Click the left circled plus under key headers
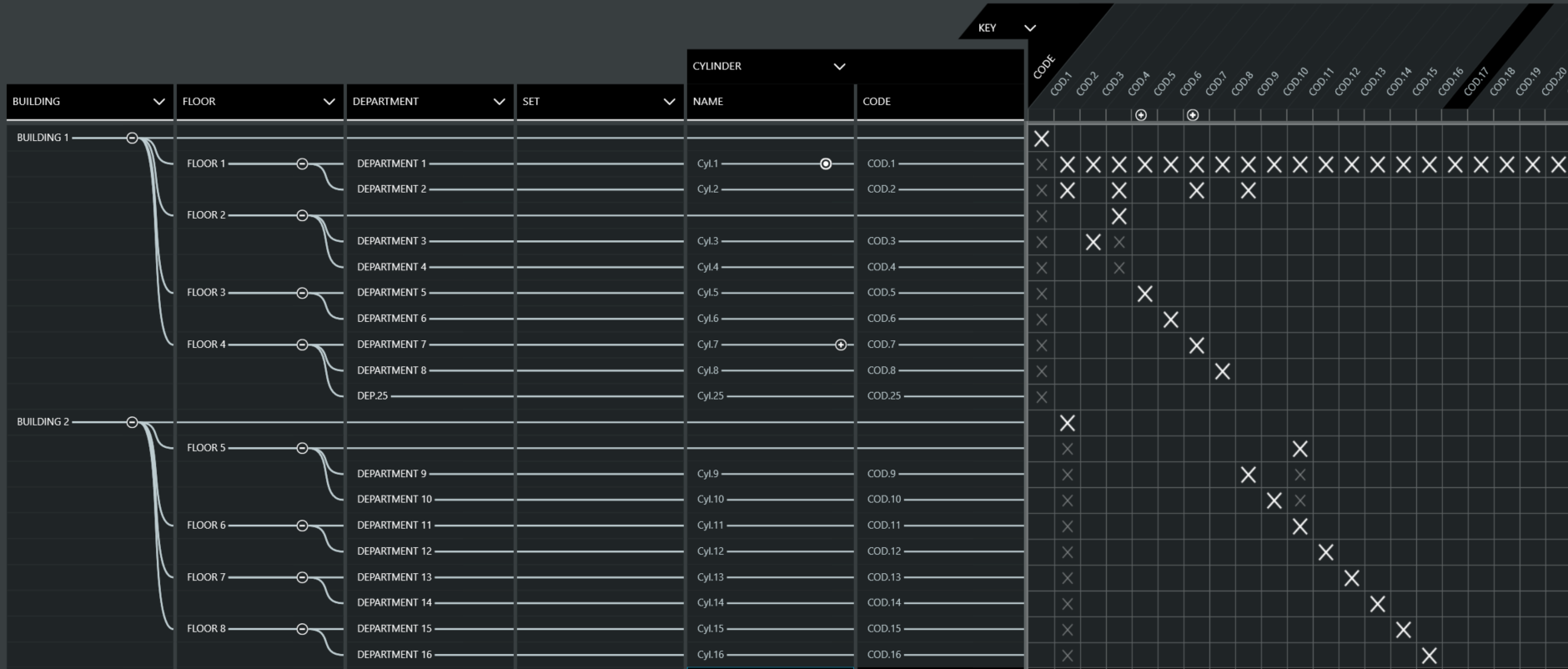The width and height of the screenshot is (1568, 669). pos(1141,115)
